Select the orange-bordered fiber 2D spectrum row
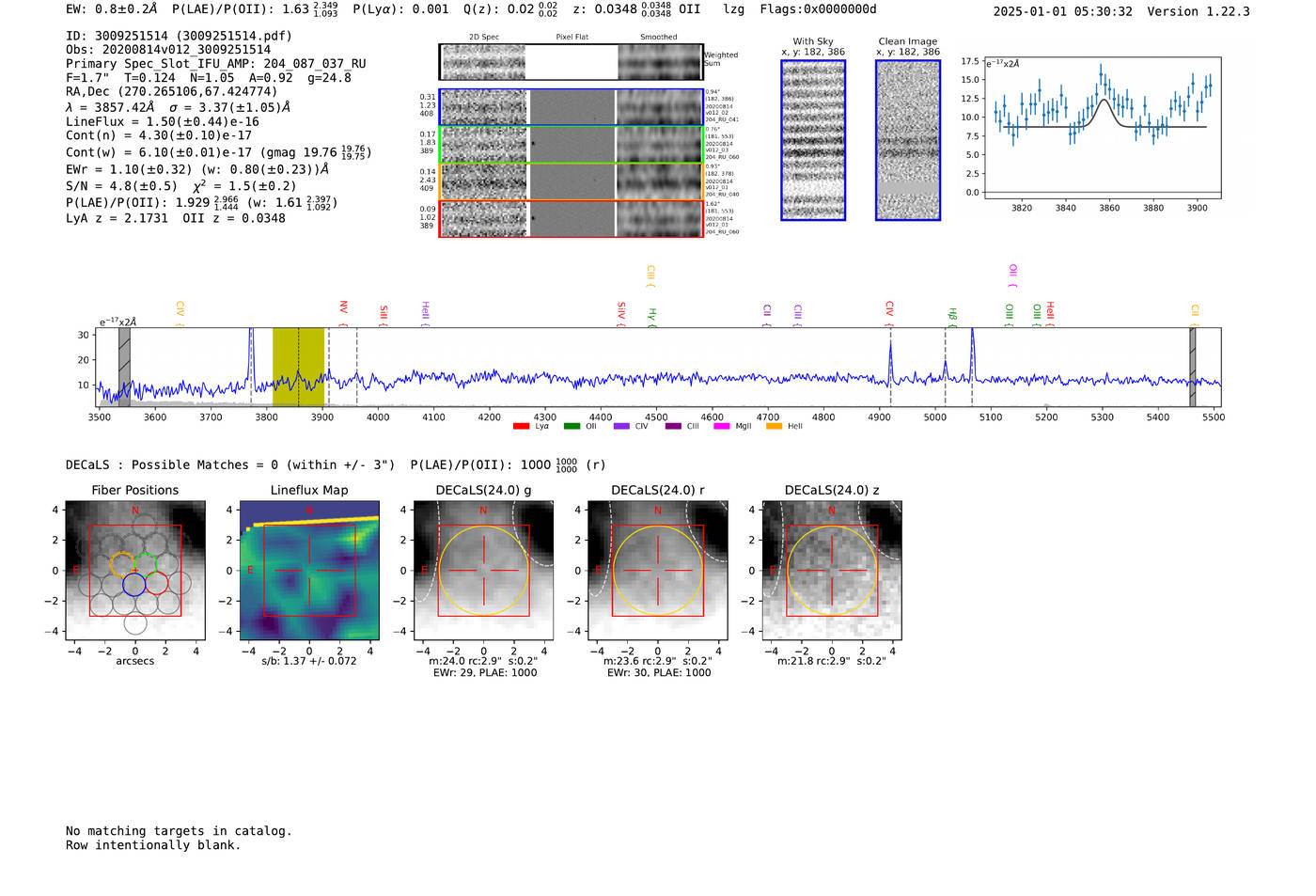Screen dimensions: 1316x896 [572, 181]
